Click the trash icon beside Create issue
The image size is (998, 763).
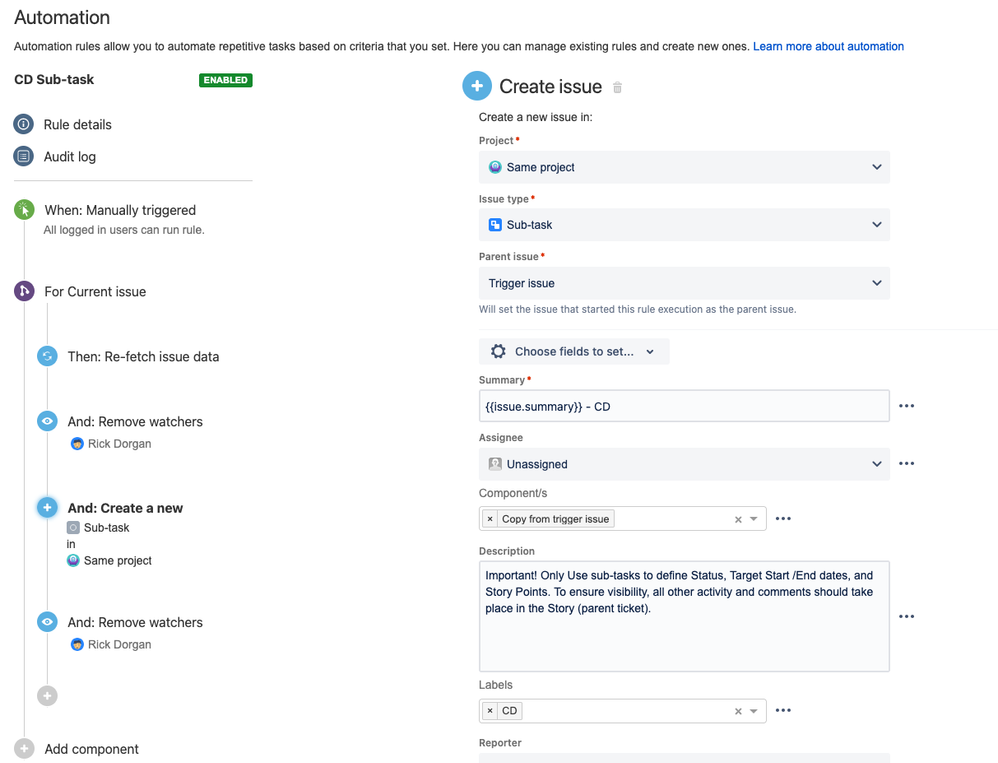[x=618, y=88]
